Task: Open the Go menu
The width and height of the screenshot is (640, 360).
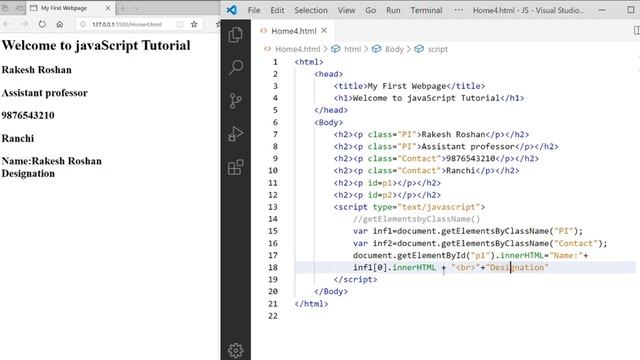Action: coord(371,10)
